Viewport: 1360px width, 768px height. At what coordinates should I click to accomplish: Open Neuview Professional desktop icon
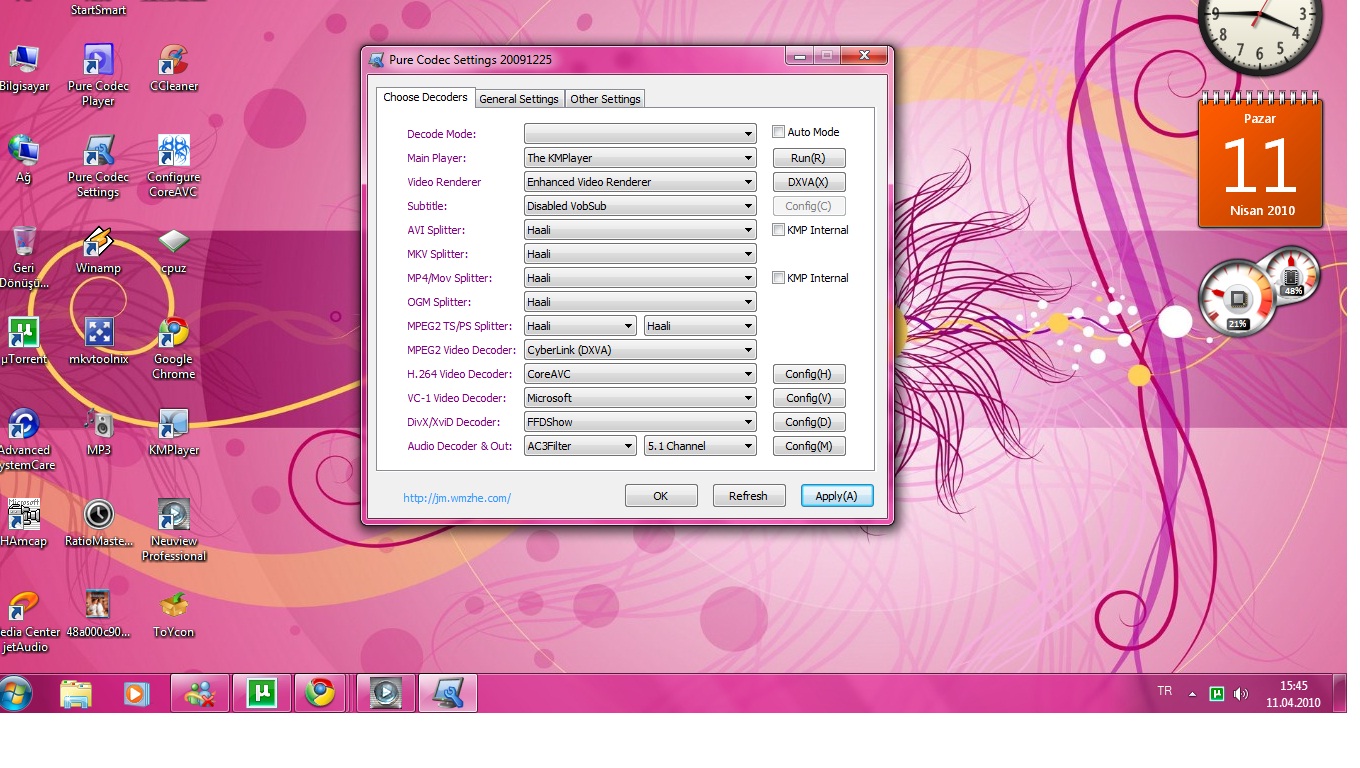click(x=174, y=530)
